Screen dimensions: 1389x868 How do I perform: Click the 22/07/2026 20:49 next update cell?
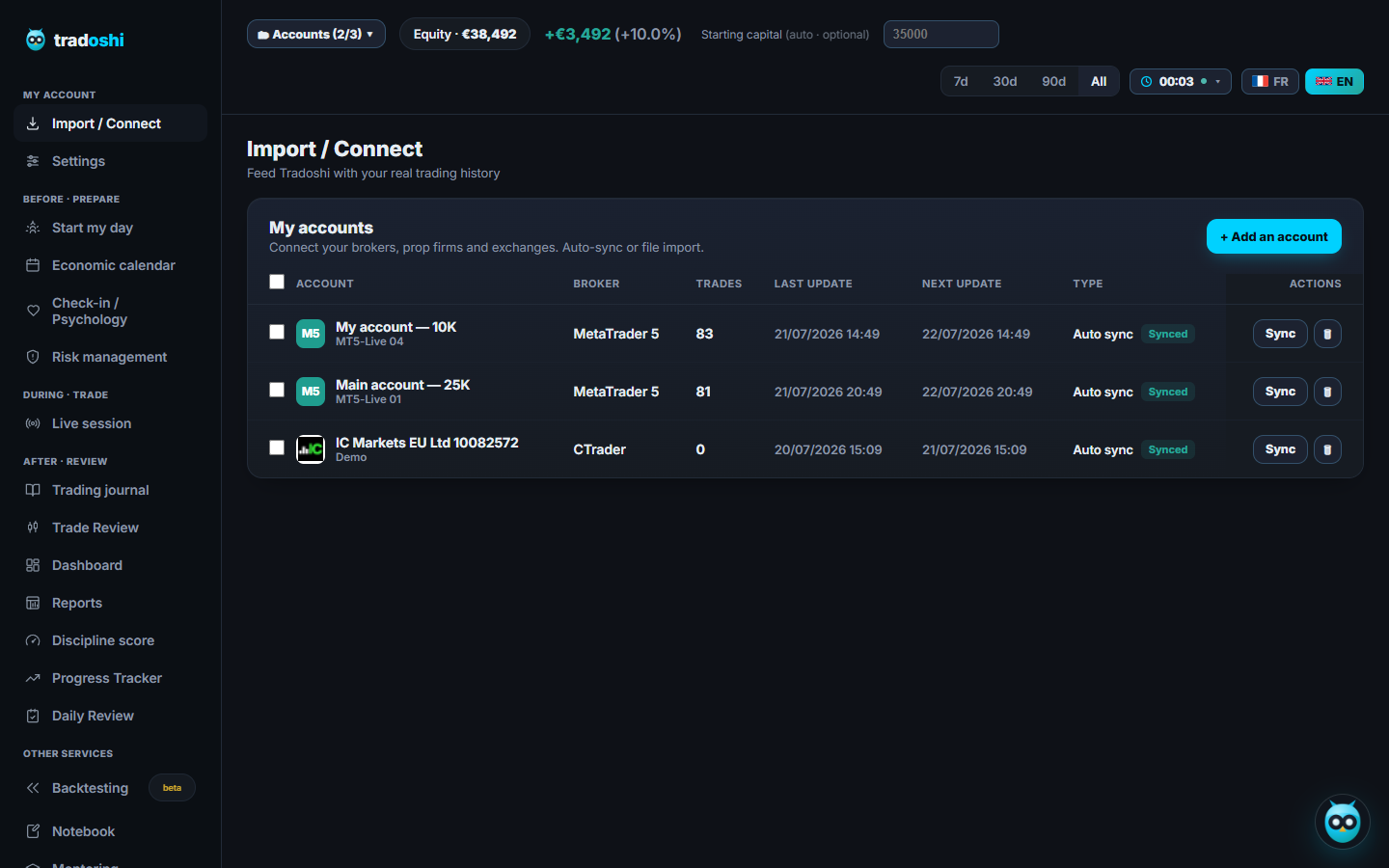click(x=977, y=392)
